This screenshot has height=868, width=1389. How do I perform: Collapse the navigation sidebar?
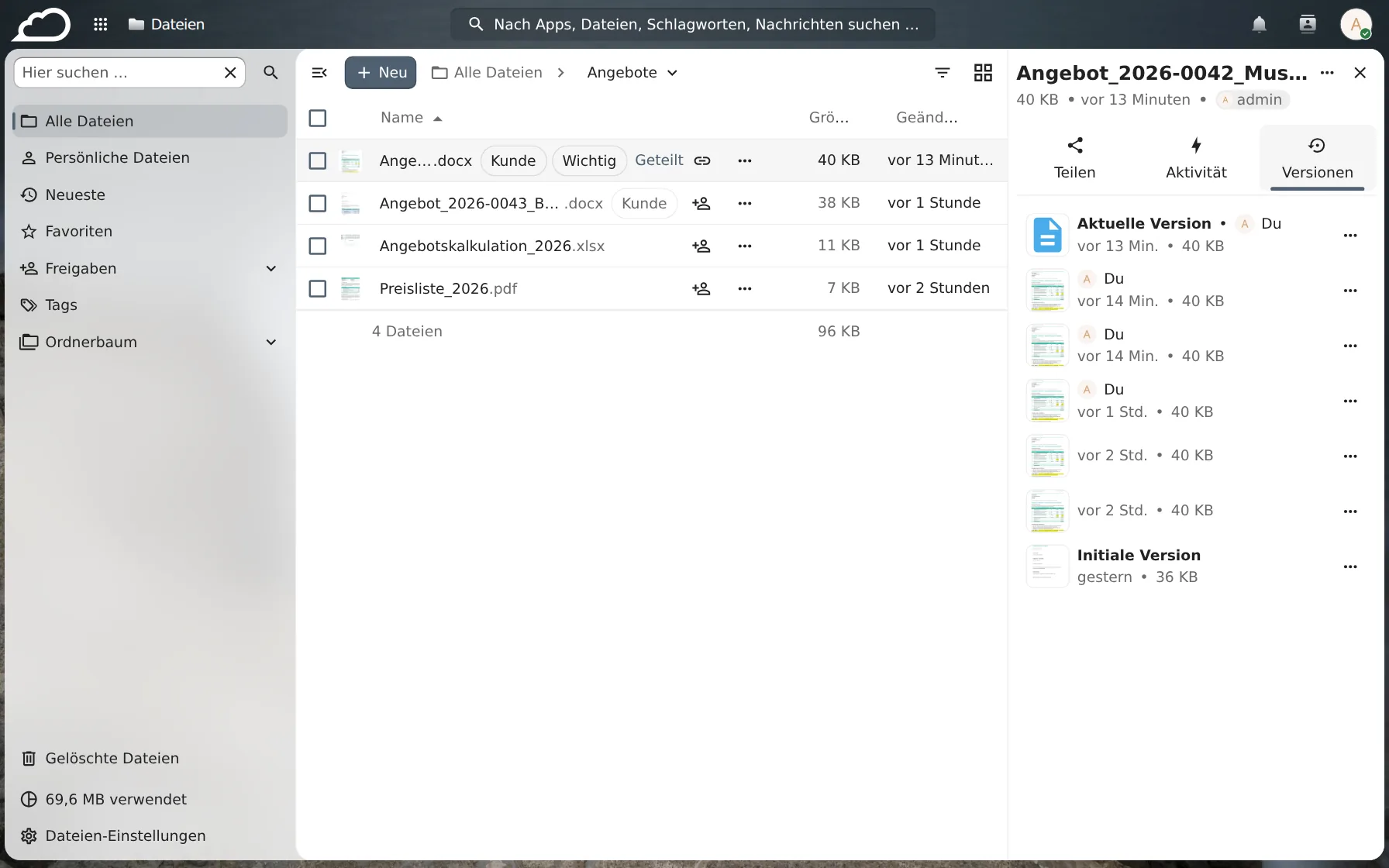[x=319, y=72]
